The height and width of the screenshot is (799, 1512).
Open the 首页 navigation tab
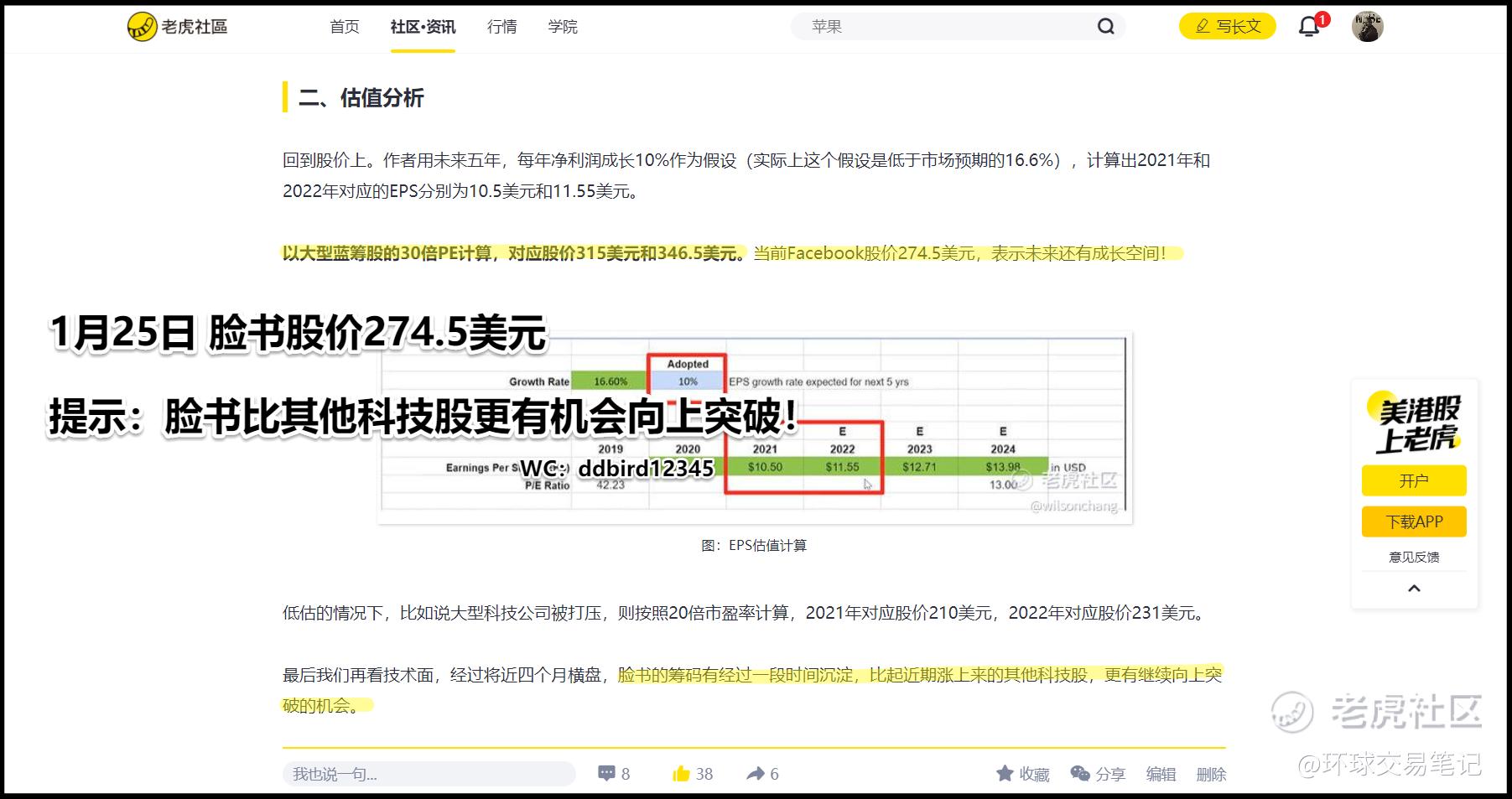click(x=345, y=27)
